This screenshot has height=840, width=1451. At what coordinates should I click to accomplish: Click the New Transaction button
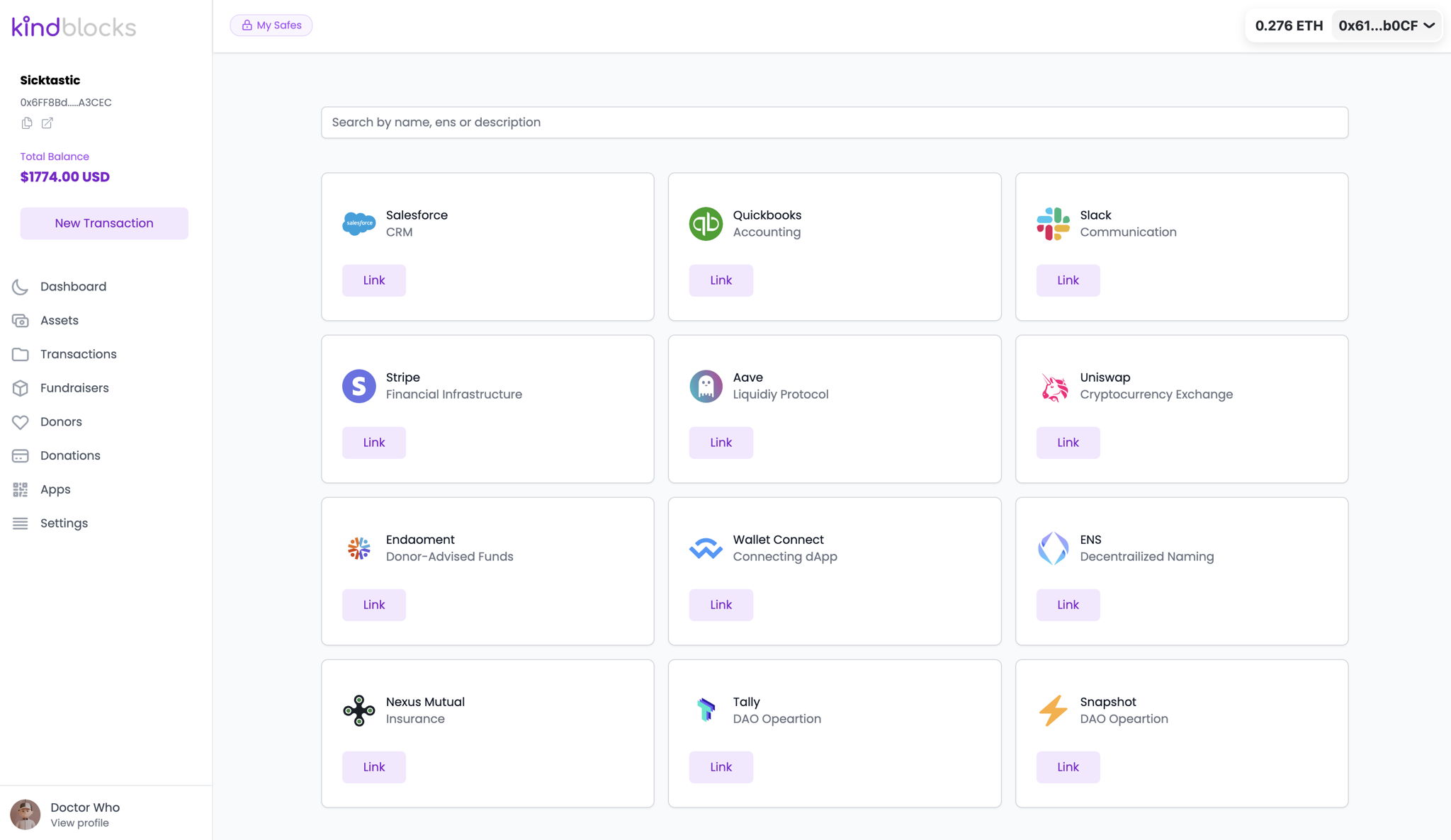click(x=104, y=223)
